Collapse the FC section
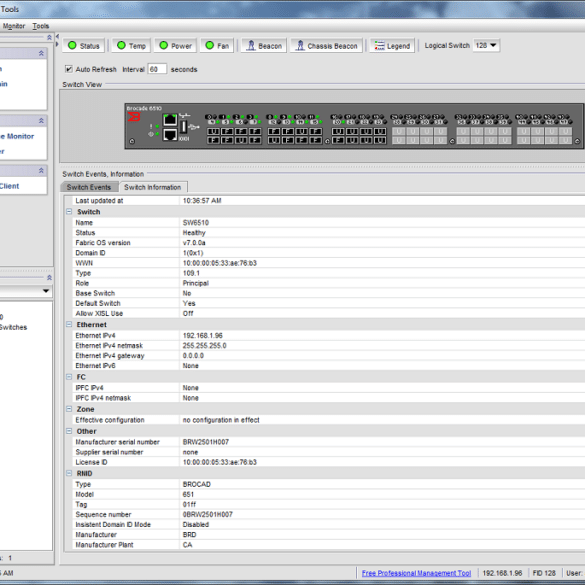 point(69,377)
